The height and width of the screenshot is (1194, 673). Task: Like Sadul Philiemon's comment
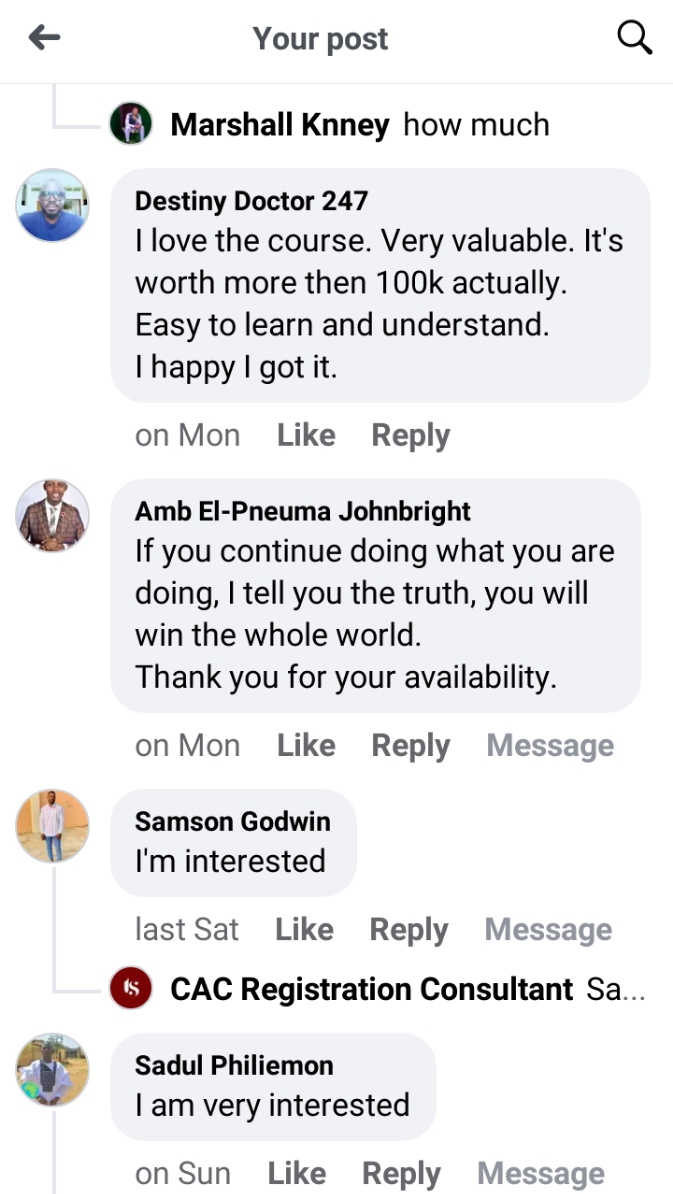click(x=298, y=1174)
